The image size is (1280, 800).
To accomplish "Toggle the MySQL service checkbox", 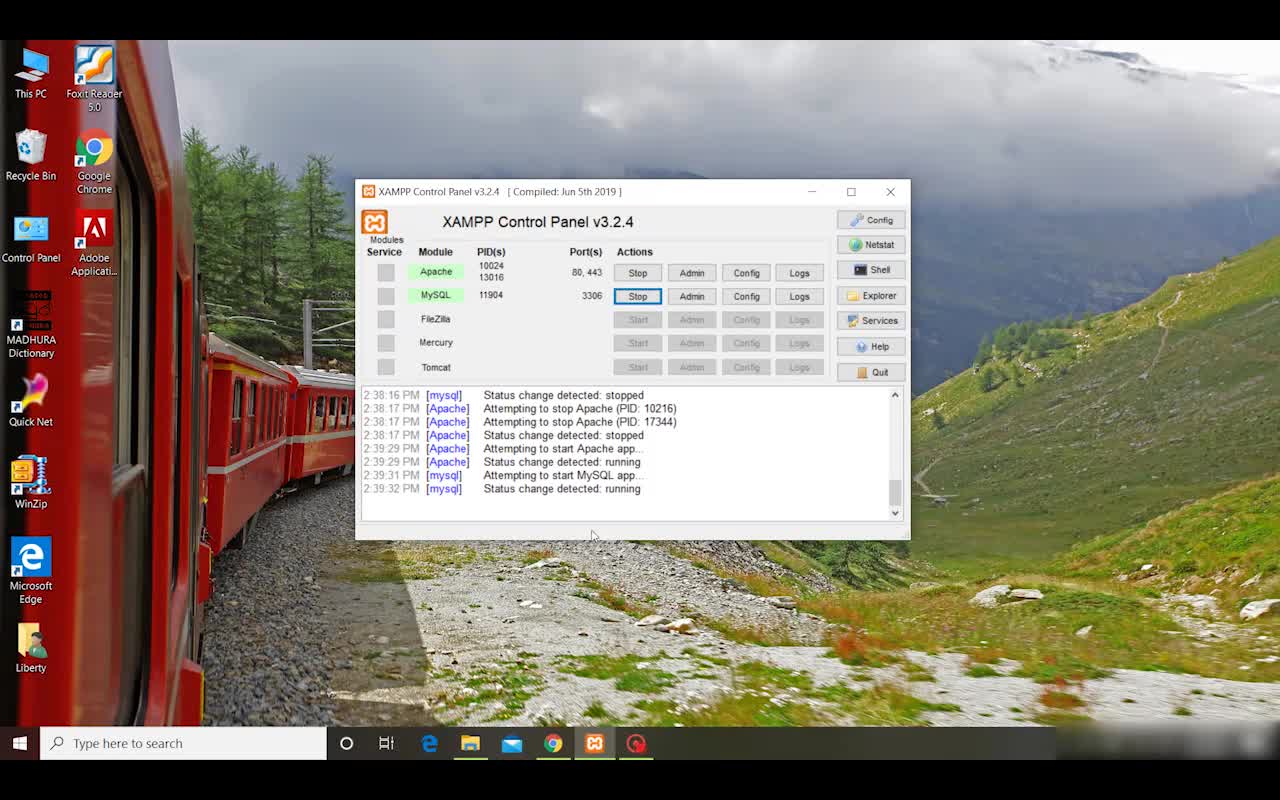I will (386, 296).
